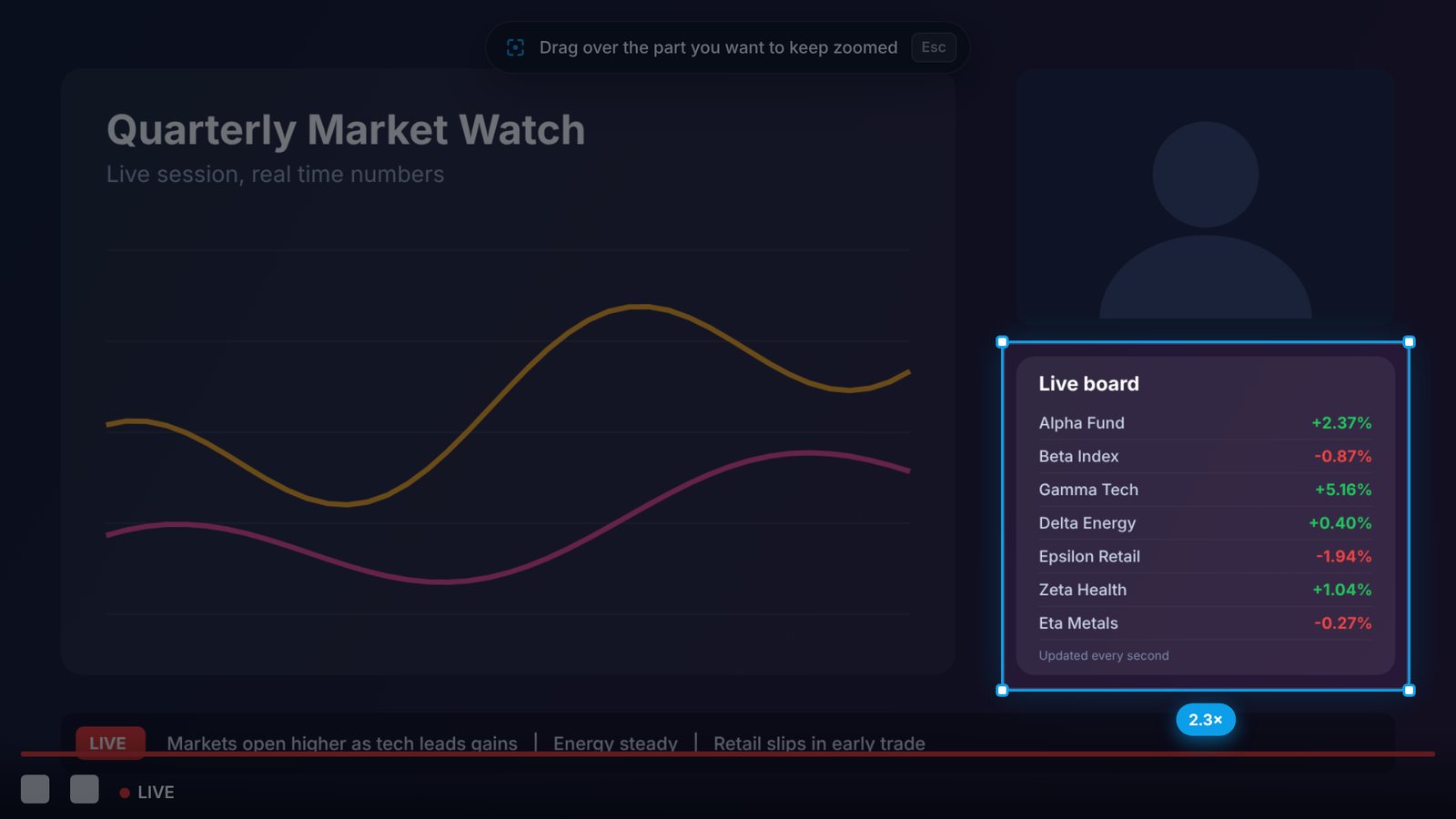The image size is (1456, 819).
Task: Click the zoom-region selection icon in the hint bar
Action: [515, 47]
